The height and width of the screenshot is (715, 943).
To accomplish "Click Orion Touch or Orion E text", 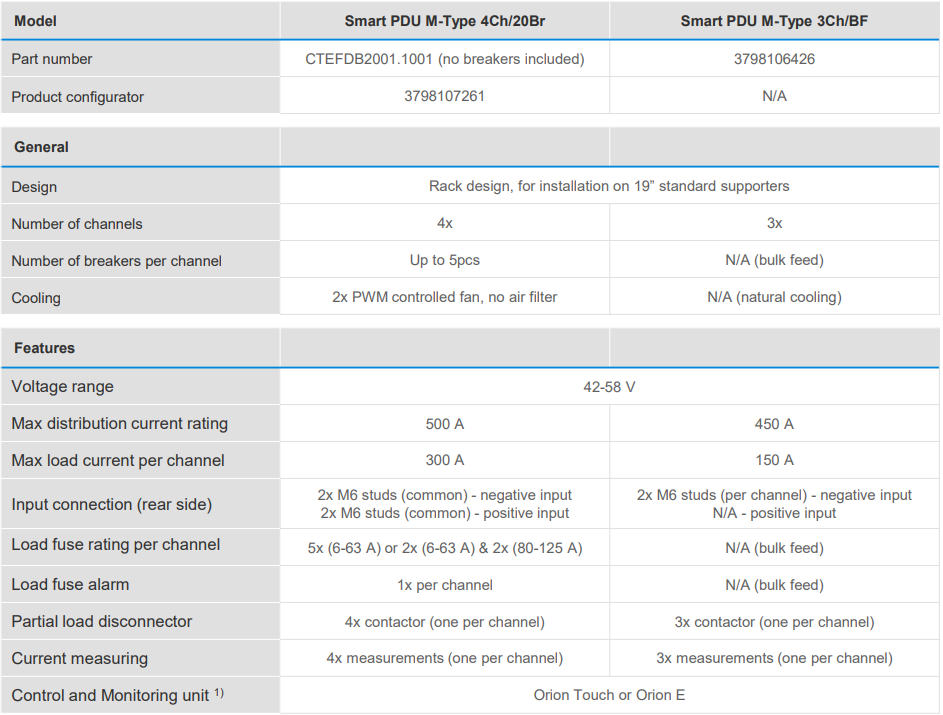I will (609, 695).
